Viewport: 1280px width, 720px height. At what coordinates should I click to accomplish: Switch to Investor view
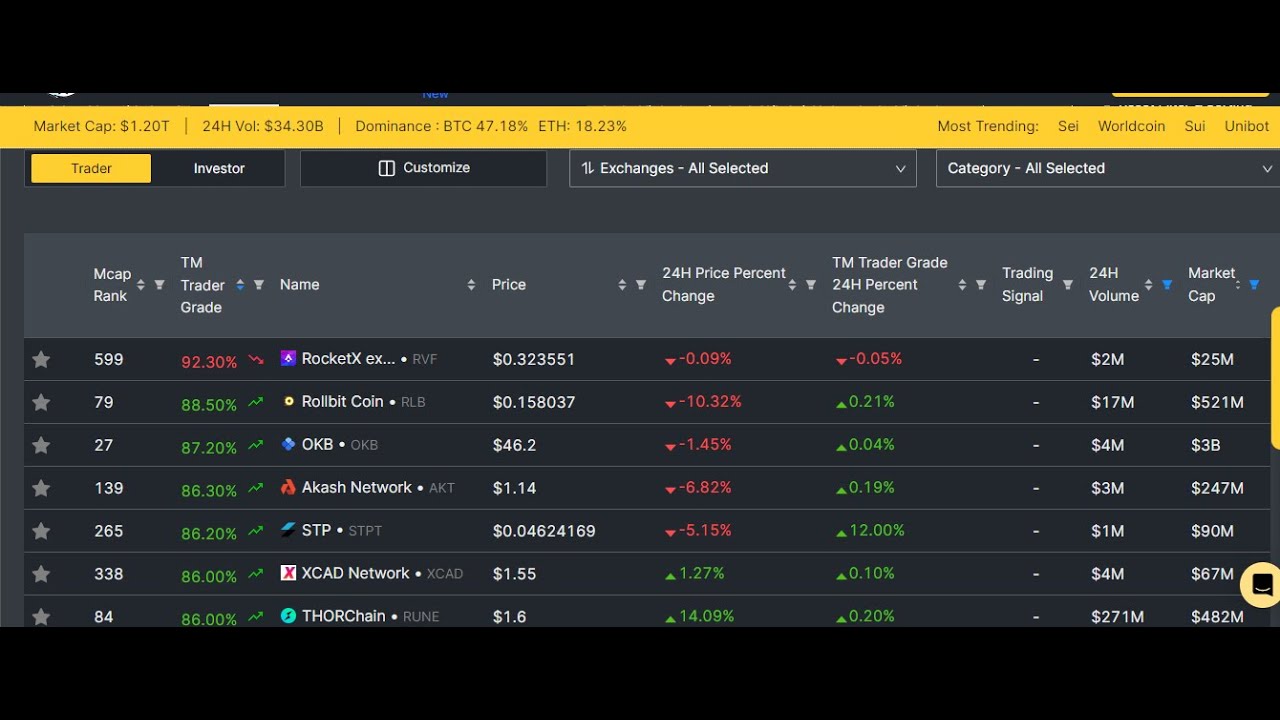coord(219,168)
